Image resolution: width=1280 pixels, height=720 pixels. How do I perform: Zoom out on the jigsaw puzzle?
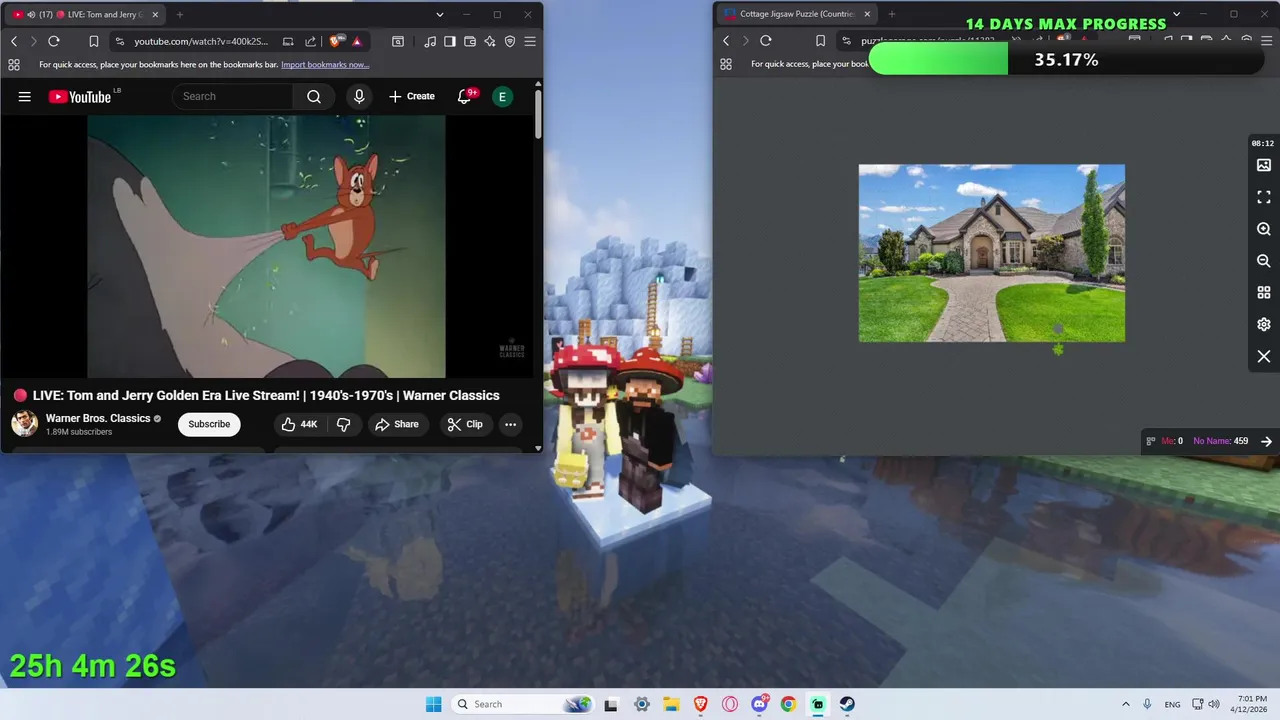click(1264, 261)
